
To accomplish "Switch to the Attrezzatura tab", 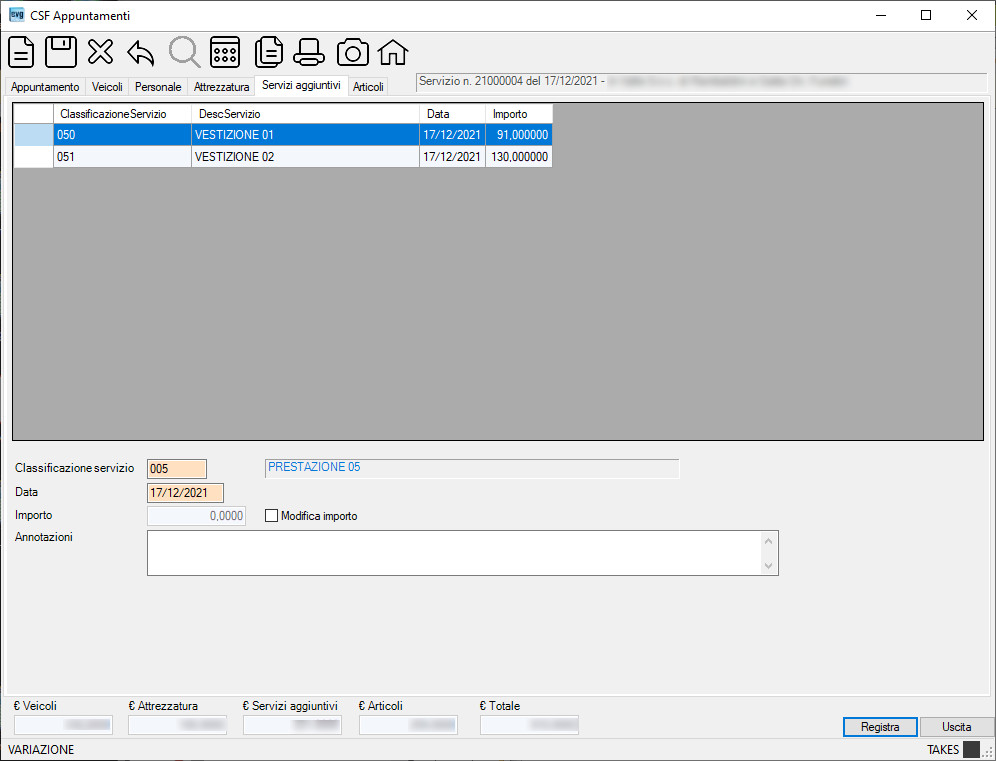I will [221, 87].
